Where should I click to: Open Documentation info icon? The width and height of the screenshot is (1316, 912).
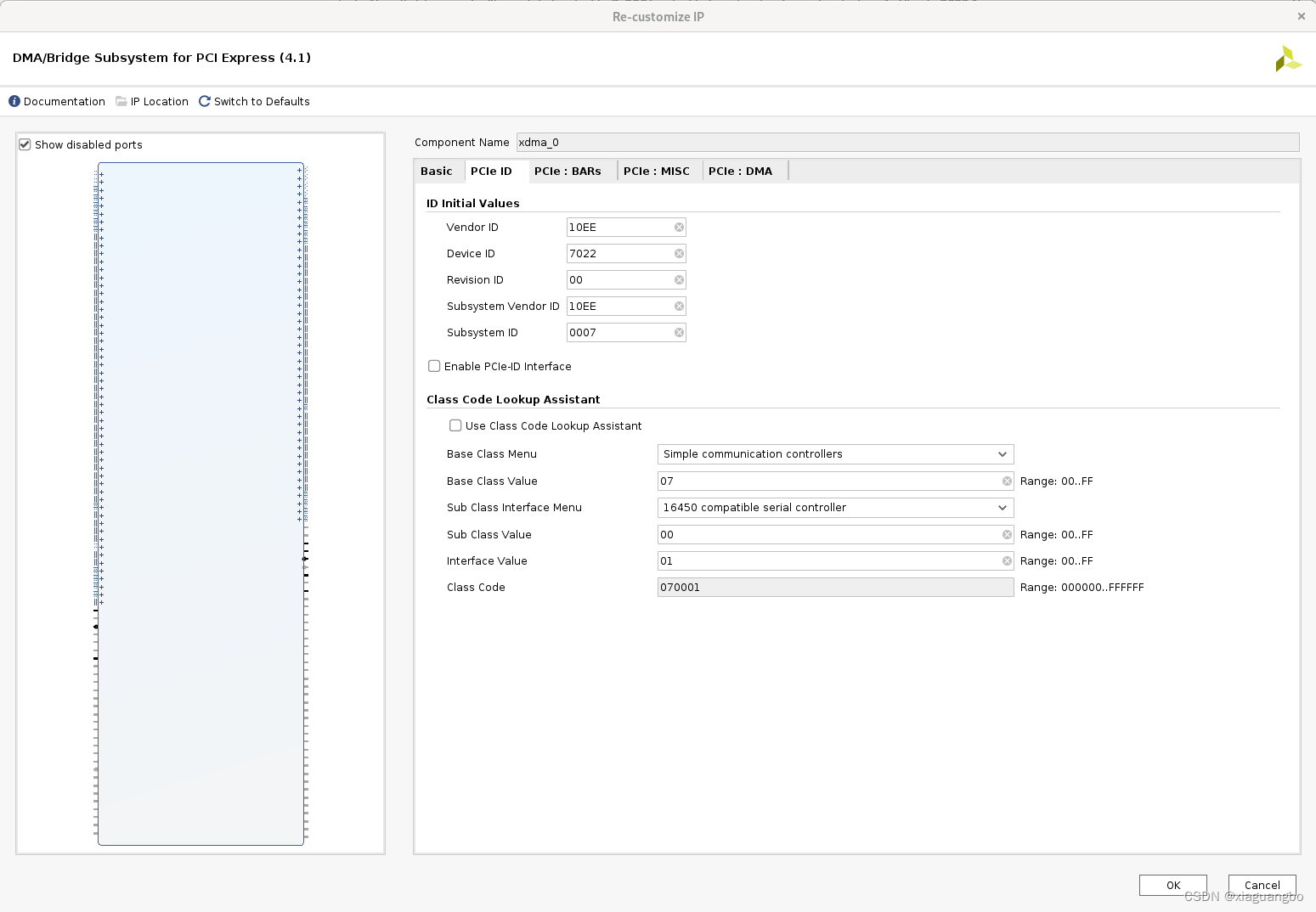coord(14,101)
